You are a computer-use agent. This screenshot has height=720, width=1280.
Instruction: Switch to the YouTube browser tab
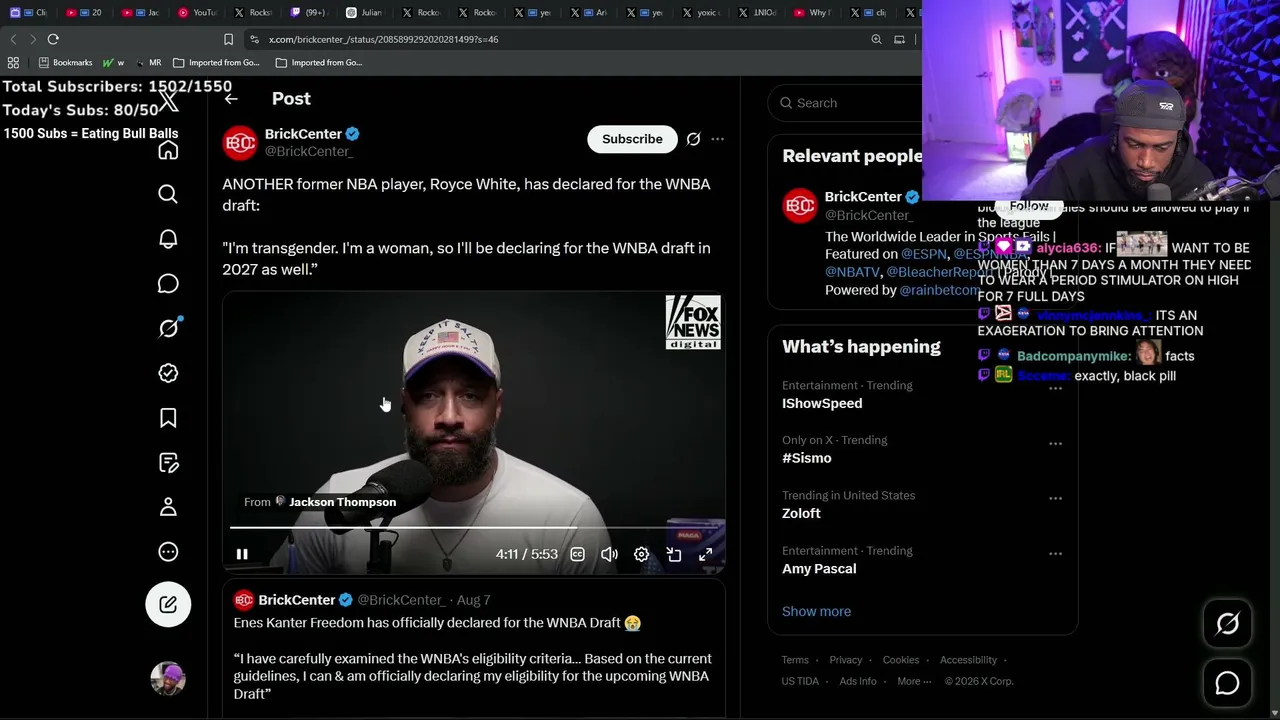coord(197,12)
